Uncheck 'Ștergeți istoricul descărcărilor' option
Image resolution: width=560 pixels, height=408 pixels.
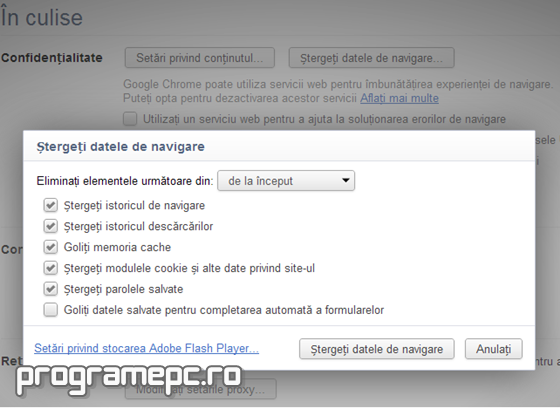tap(50, 226)
